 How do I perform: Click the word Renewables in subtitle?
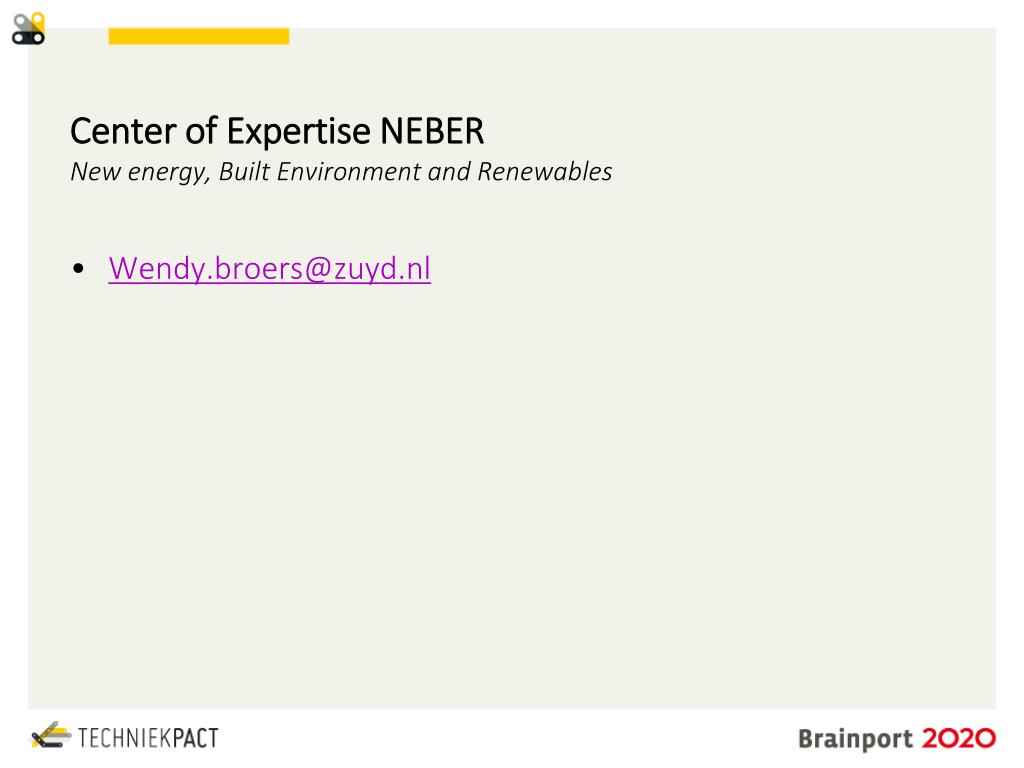pyautogui.click(x=545, y=172)
